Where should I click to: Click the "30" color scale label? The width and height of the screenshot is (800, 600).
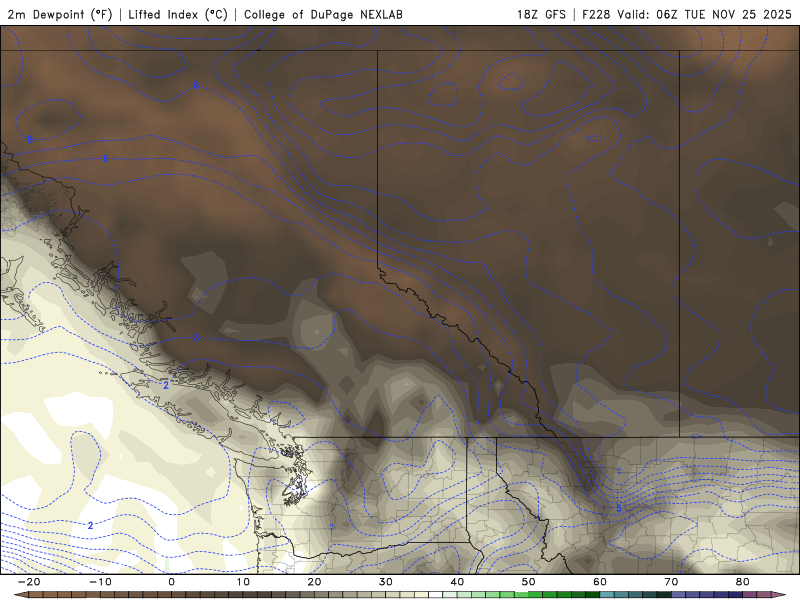(x=386, y=582)
